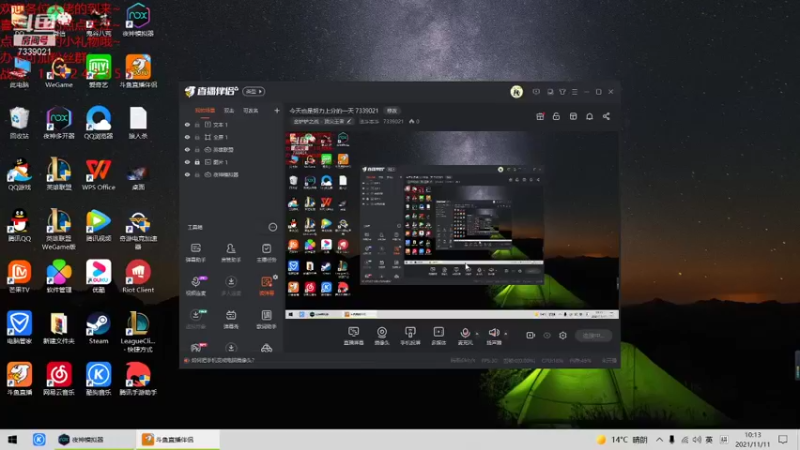Select the 文本 1 source row

tap(232, 124)
